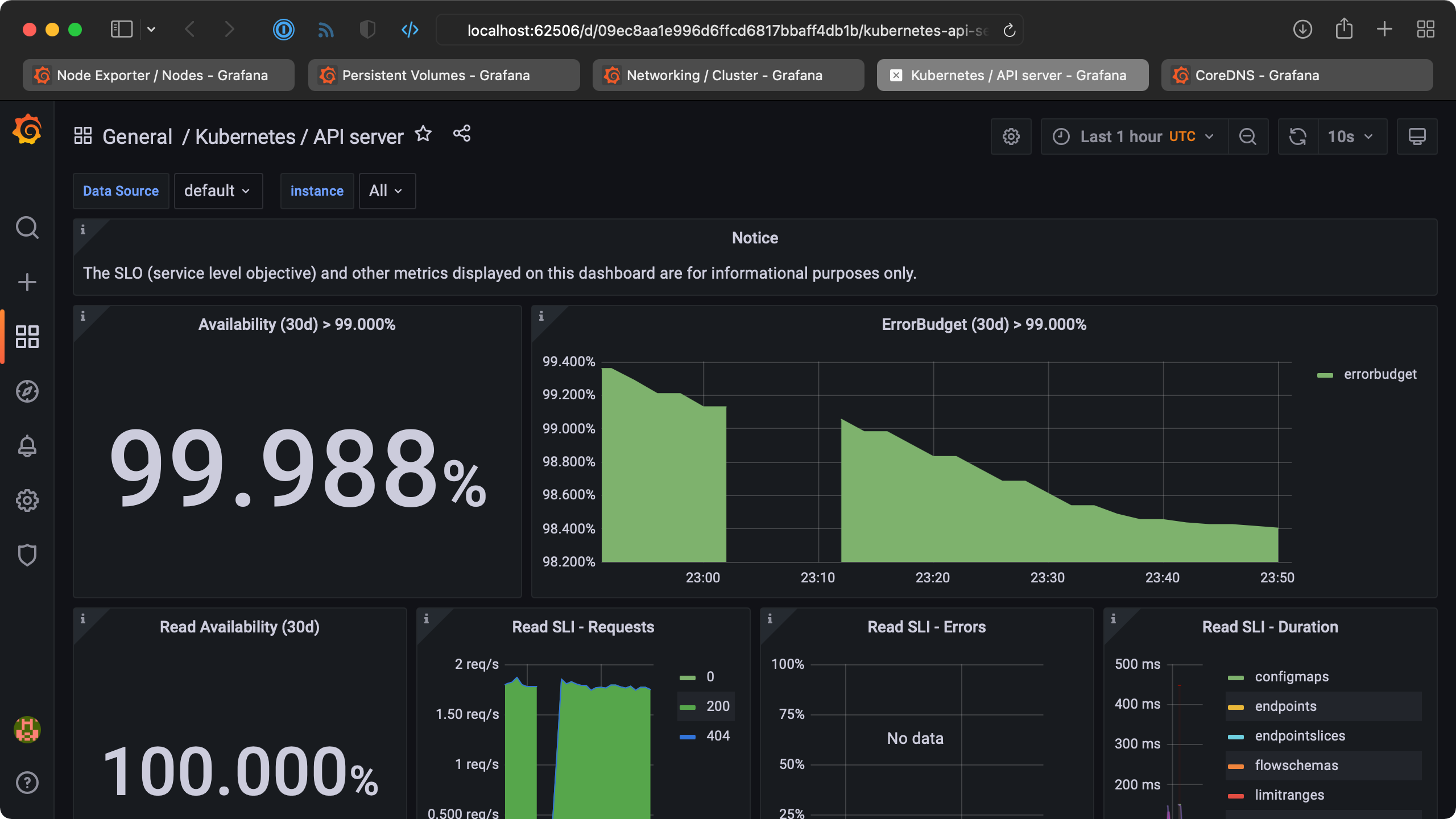Cycle view mode with monitor icon
Viewport: 1456px width, 819px height.
click(x=1417, y=136)
